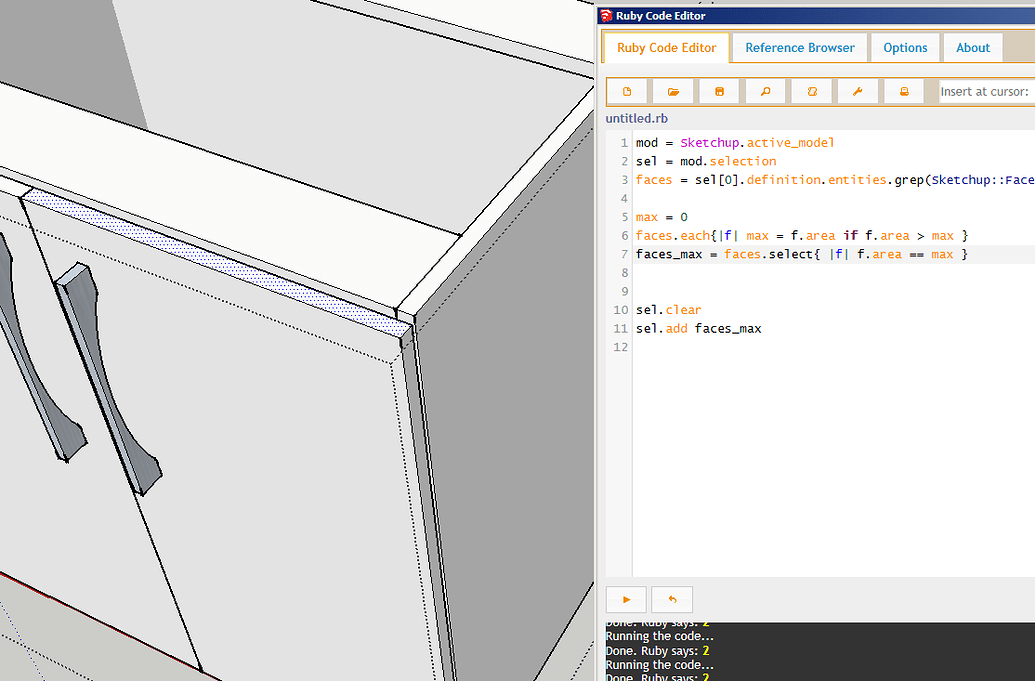Open the Options tab
Screen dimensions: 1035x681
(x=905, y=47)
